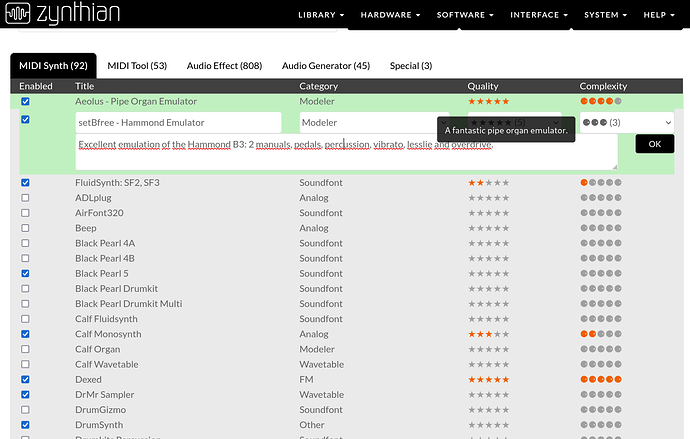Viewport: 690px width, 439px height.
Task: Open the System dropdown menu
Action: (605, 15)
